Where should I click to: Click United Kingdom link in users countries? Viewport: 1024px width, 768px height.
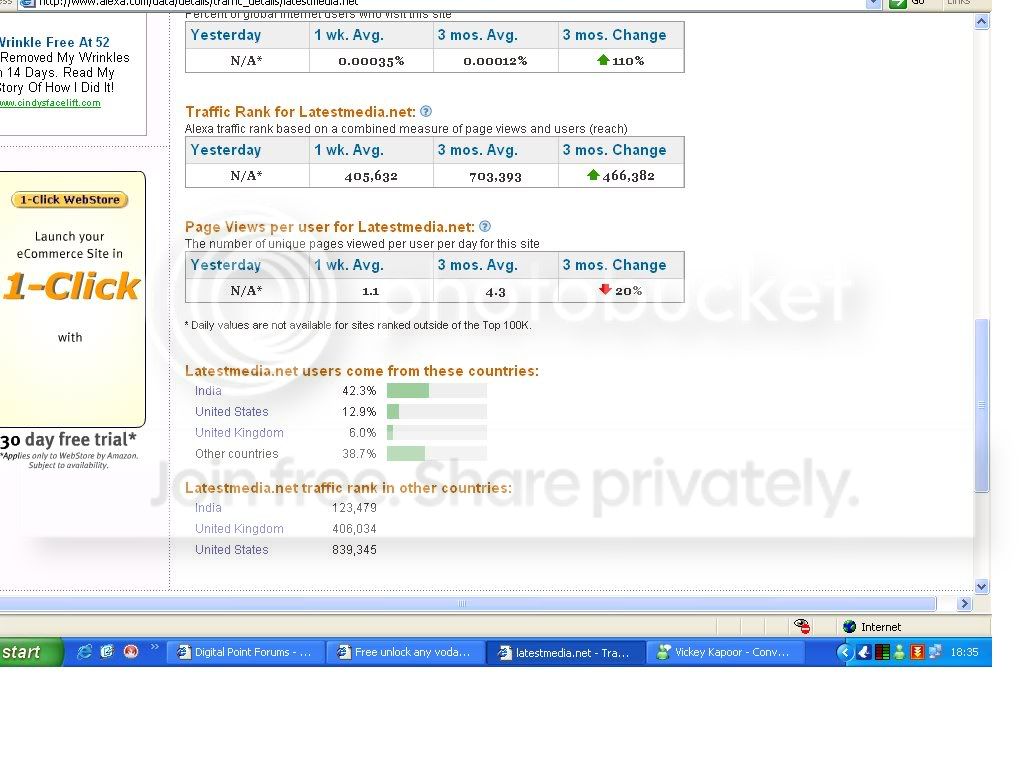click(239, 432)
